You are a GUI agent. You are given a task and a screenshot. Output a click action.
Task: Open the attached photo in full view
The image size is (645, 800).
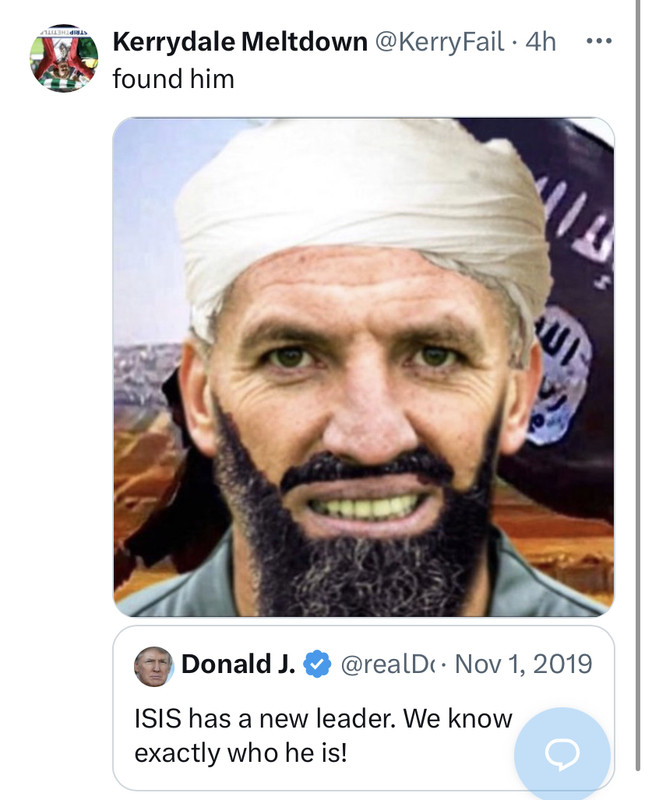pos(363,367)
